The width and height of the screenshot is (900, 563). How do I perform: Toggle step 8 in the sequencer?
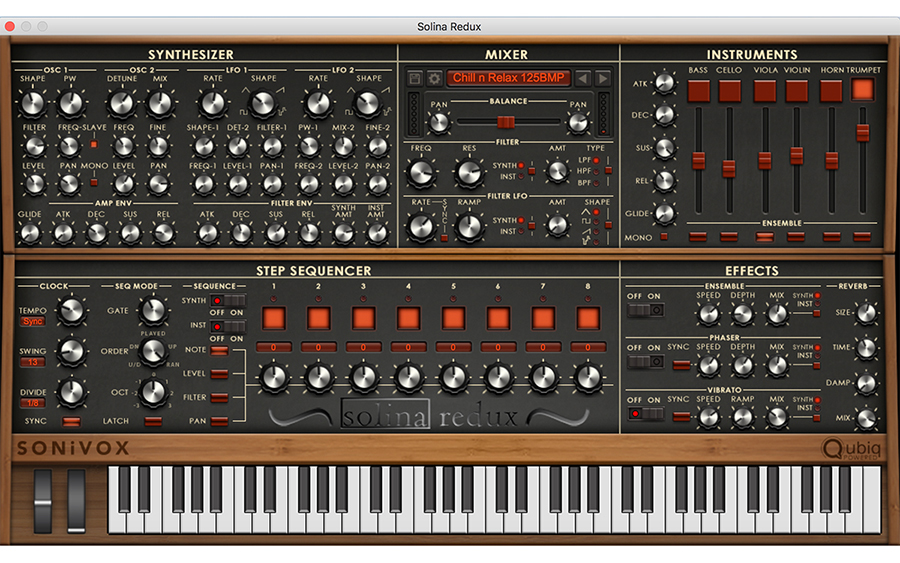(x=588, y=318)
